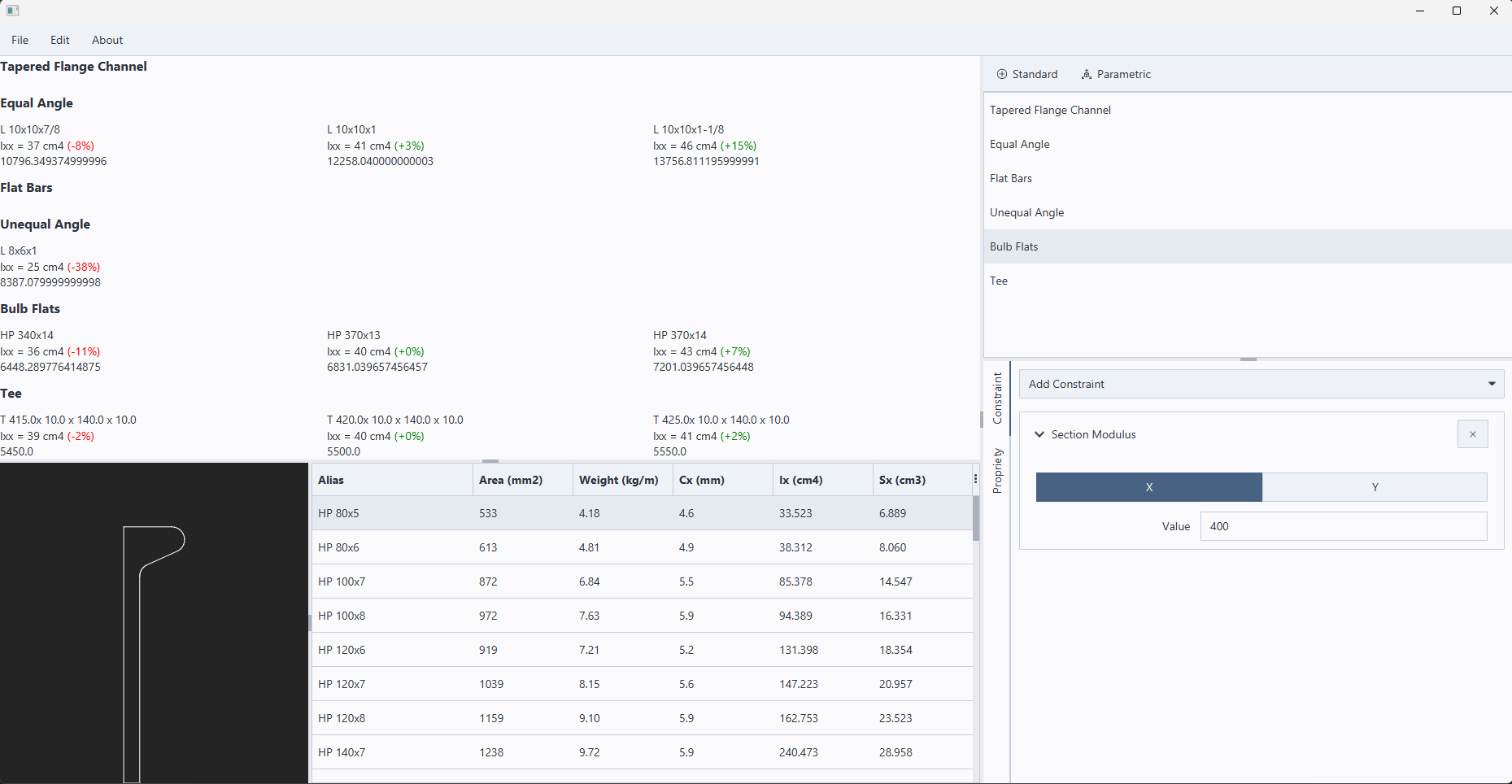Remove the Section Modulus constraint
Screen dimensions: 1512x784
(1473, 433)
